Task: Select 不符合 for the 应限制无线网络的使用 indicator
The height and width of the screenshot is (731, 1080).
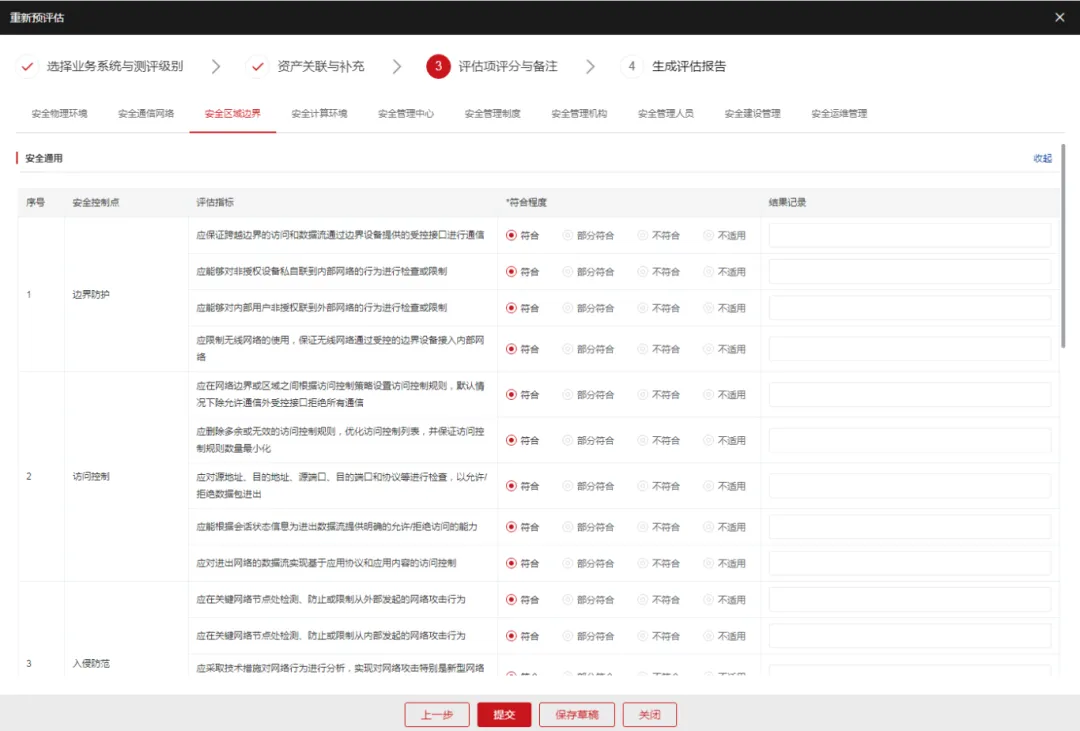Action: click(643, 349)
